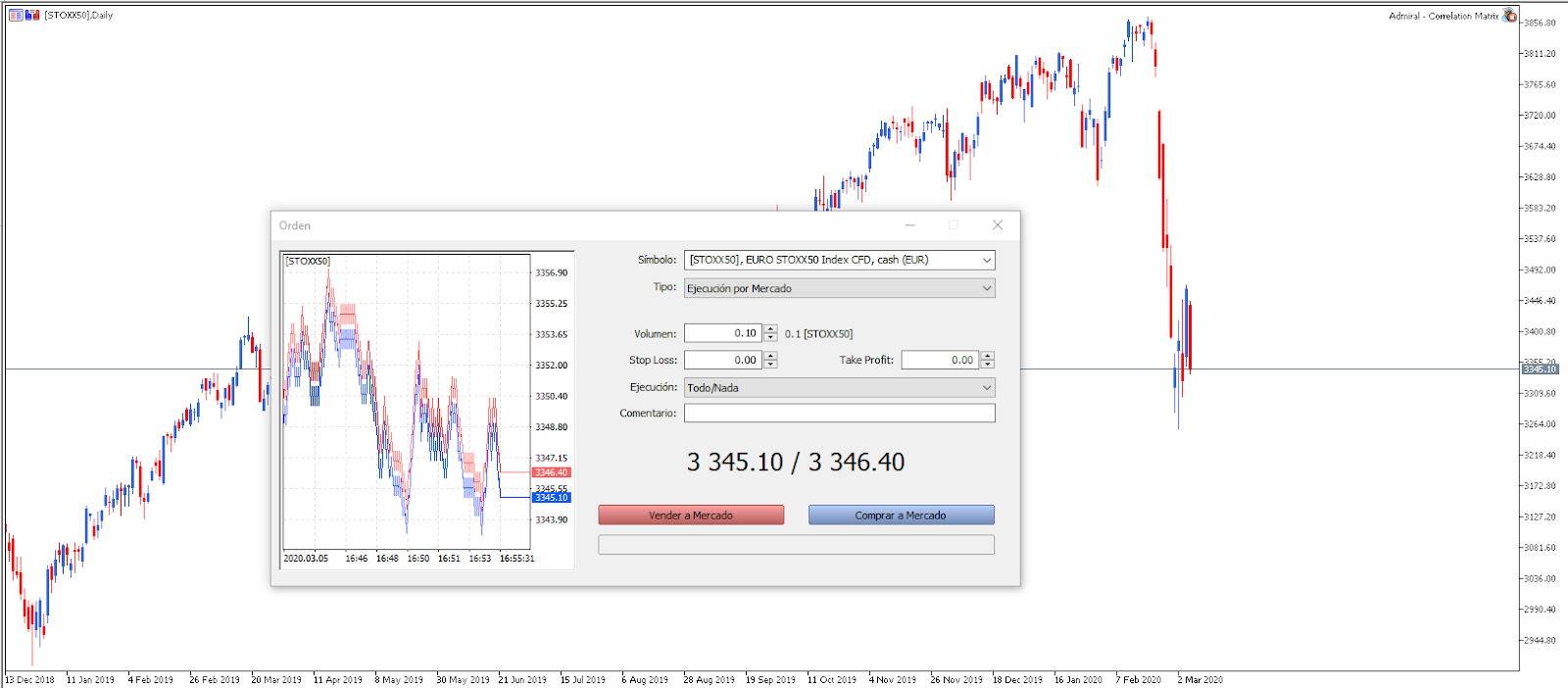Decrease Stop Loss with down arrow
The image size is (1568, 688).
[770, 365]
